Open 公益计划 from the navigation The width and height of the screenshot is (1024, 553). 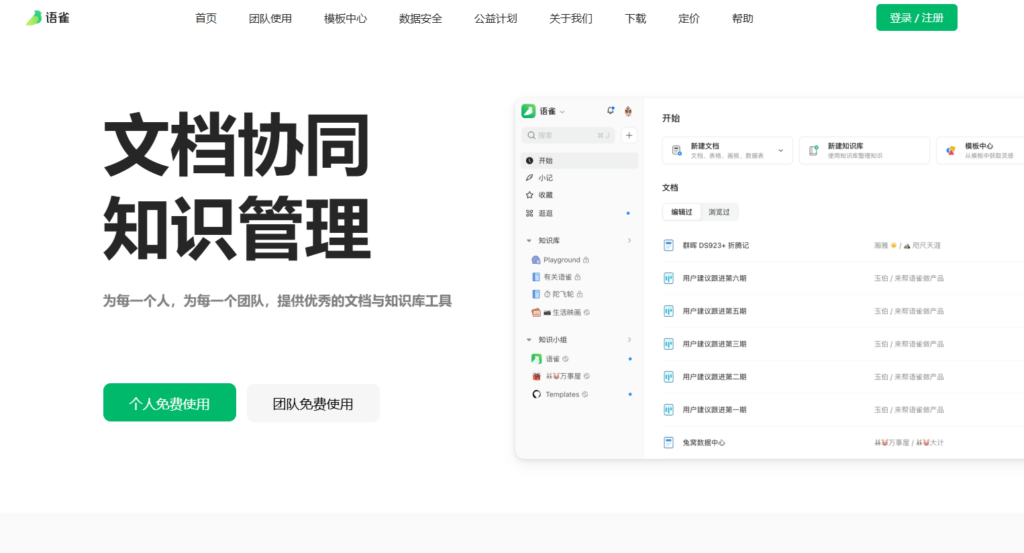coord(495,18)
